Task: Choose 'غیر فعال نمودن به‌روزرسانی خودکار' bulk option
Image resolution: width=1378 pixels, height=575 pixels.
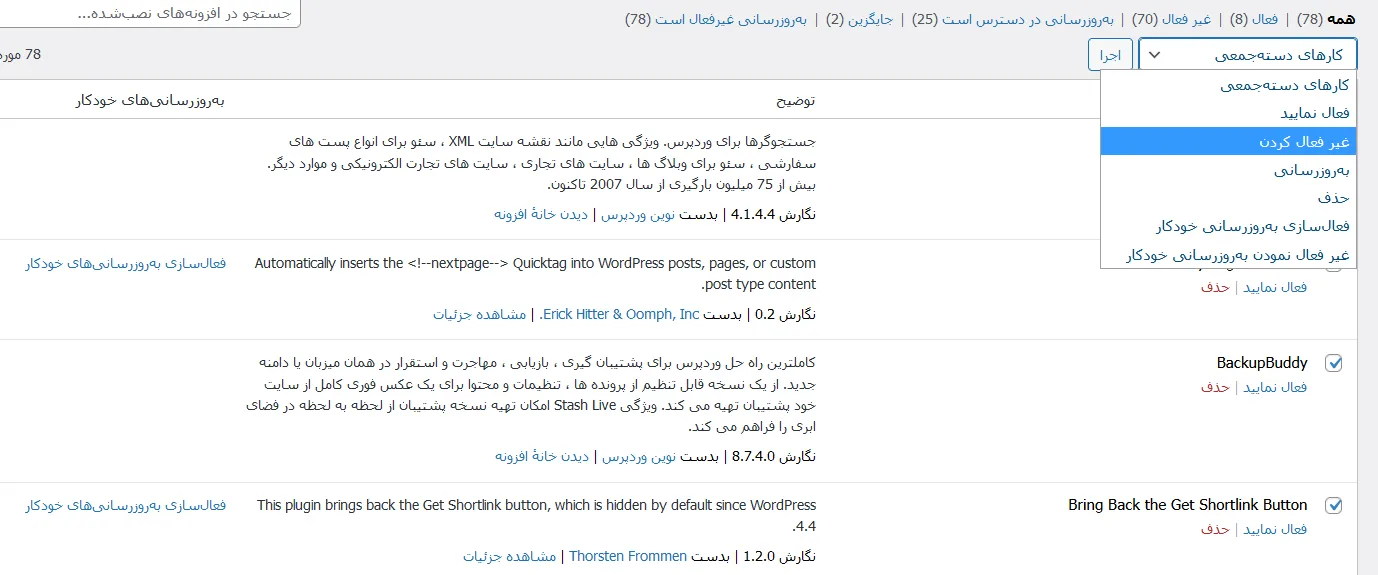Action: (x=1229, y=255)
